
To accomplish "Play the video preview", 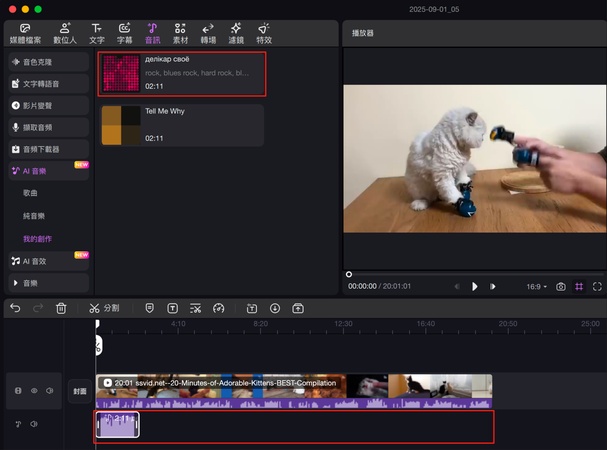I will coord(474,287).
